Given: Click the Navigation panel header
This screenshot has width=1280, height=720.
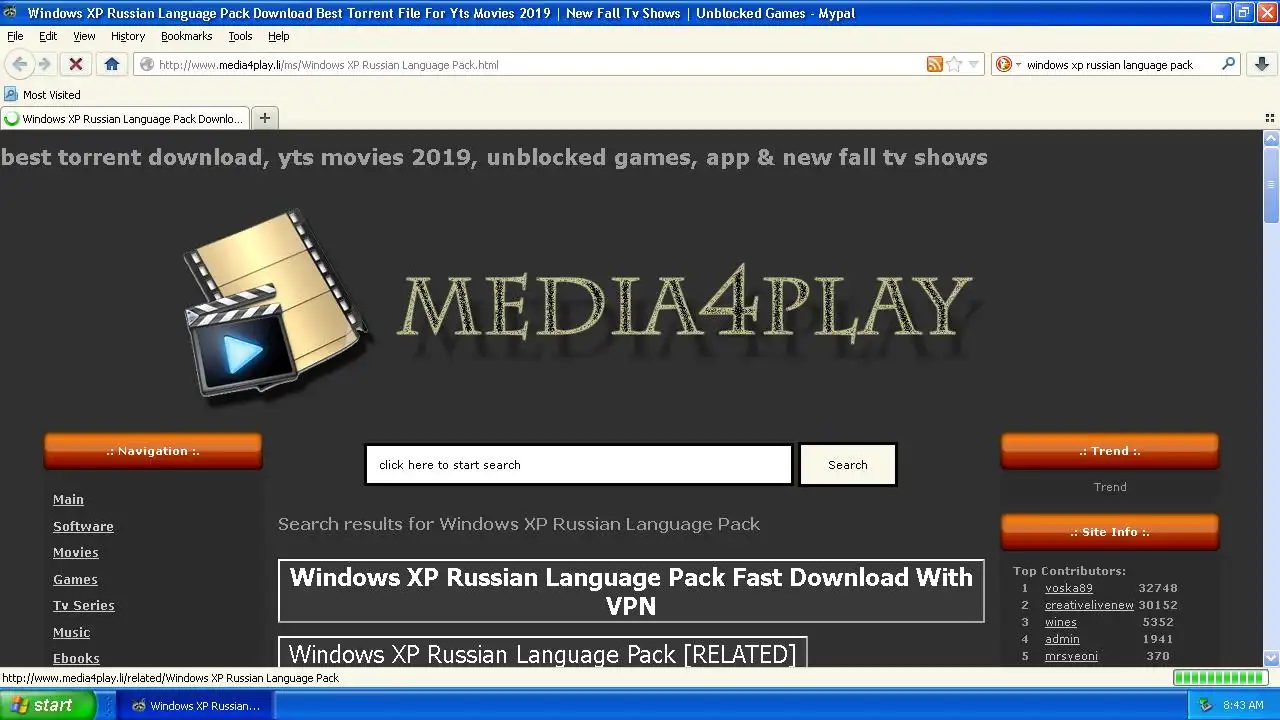Looking at the screenshot, I should [x=153, y=451].
